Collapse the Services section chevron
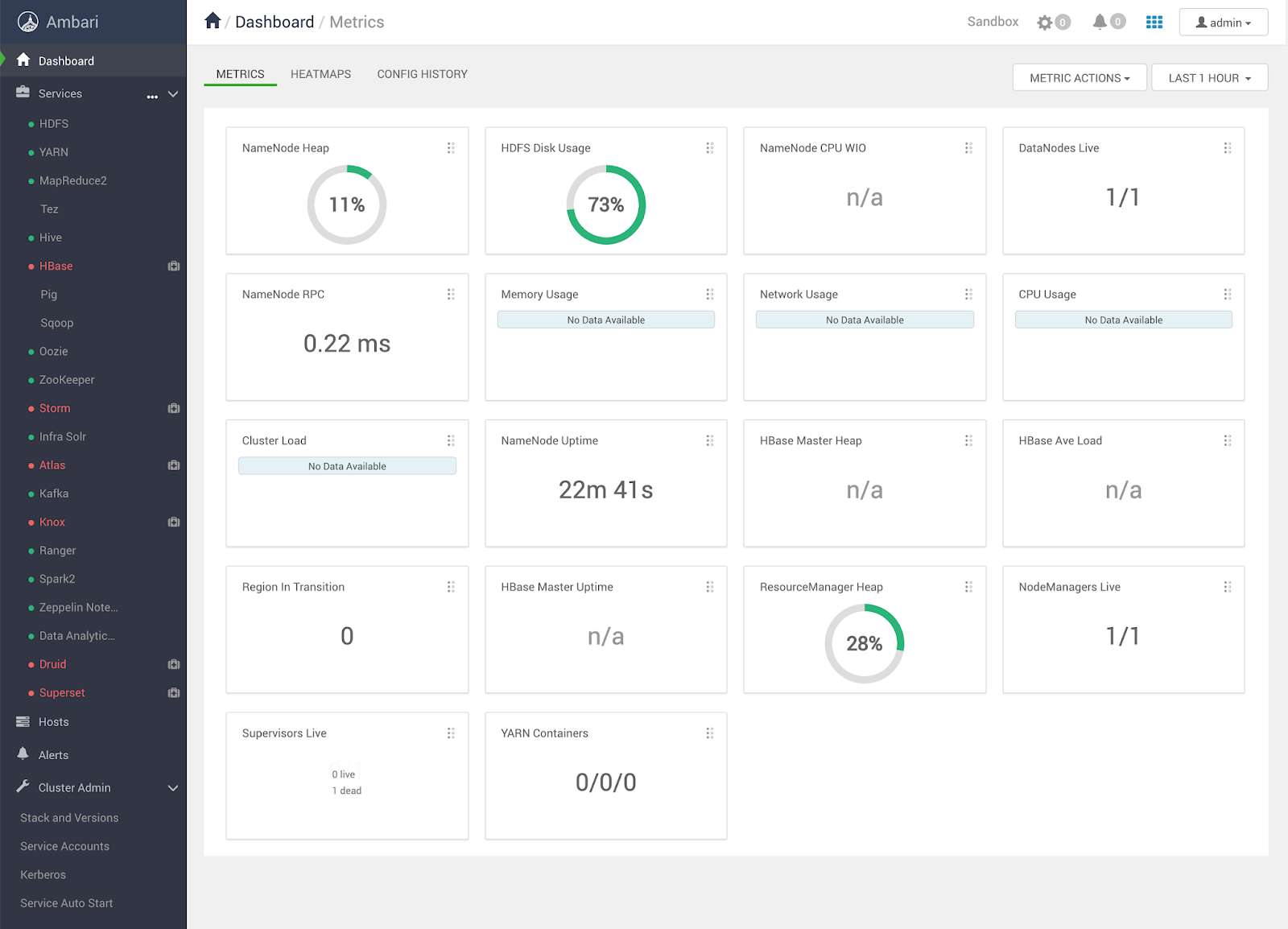This screenshot has width=1288, height=929. pyautogui.click(x=173, y=94)
